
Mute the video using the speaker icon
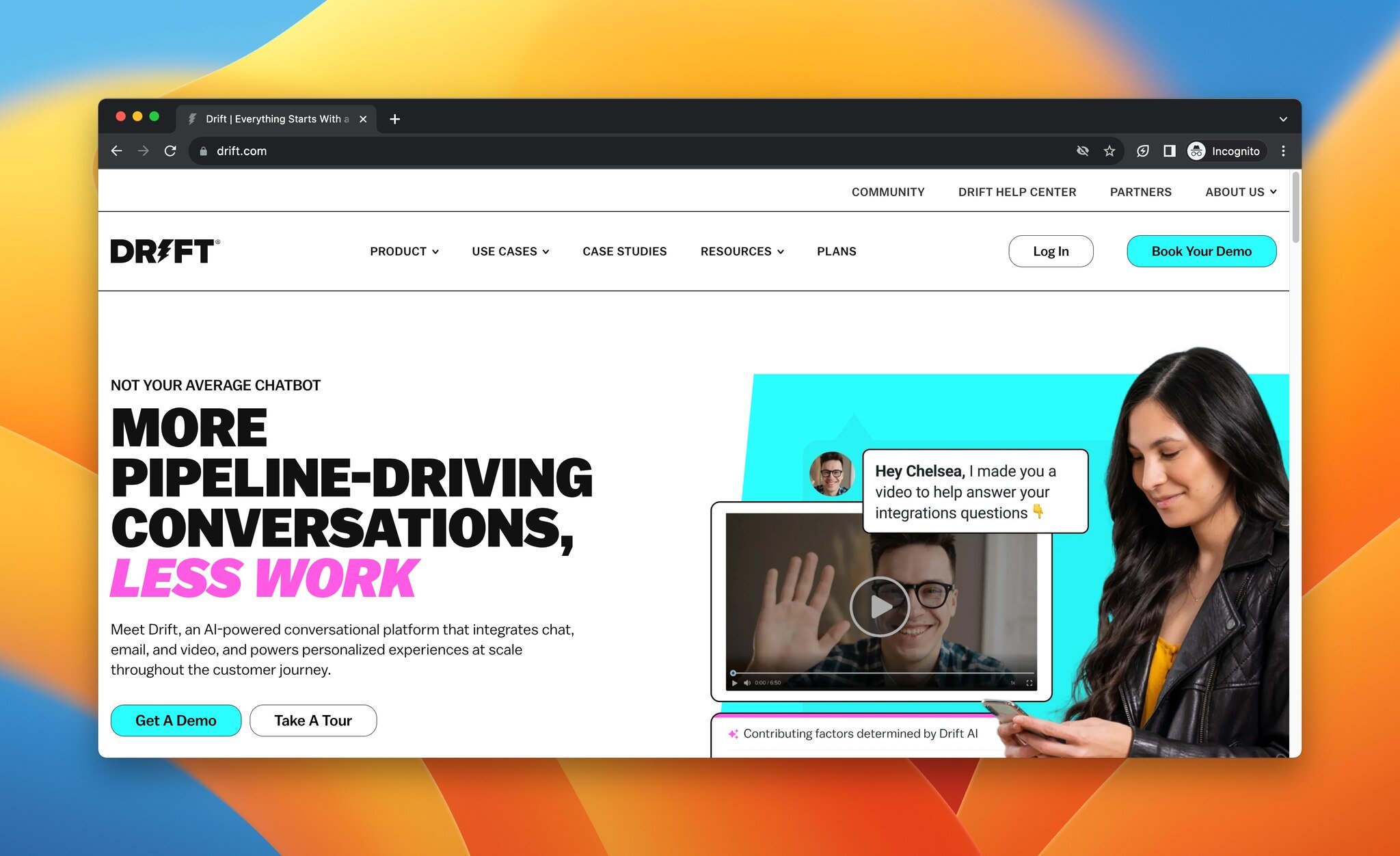pyautogui.click(x=746, y=682)
